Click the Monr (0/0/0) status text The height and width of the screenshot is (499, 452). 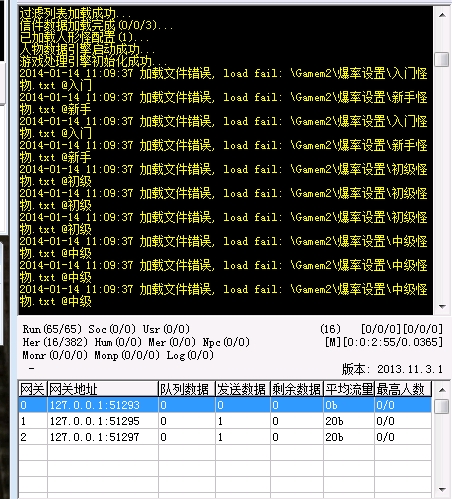coord(55,355)
